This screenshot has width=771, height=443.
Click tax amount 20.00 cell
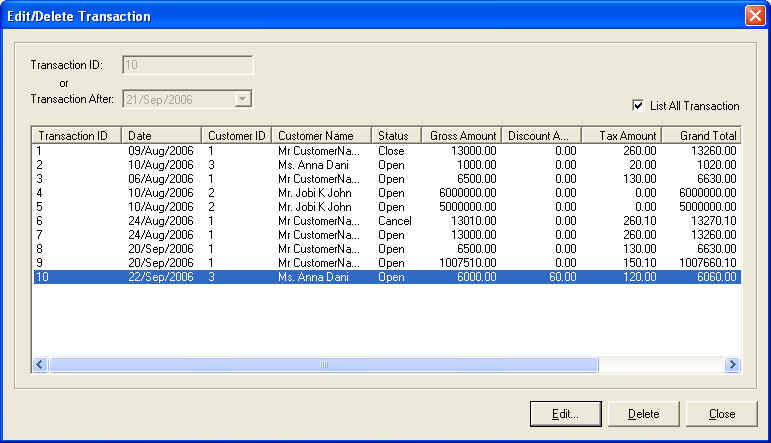coord(643,165)
